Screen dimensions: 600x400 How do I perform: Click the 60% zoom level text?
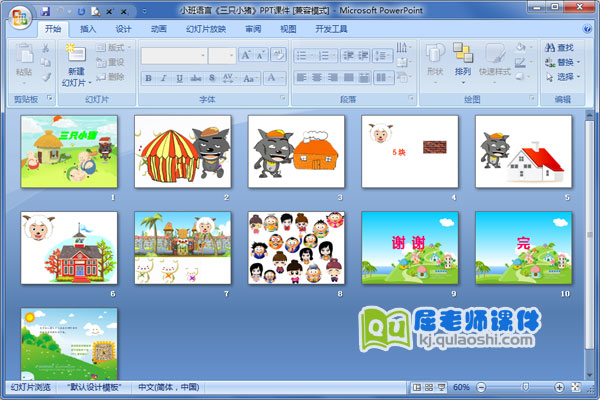tap(462, 387)
